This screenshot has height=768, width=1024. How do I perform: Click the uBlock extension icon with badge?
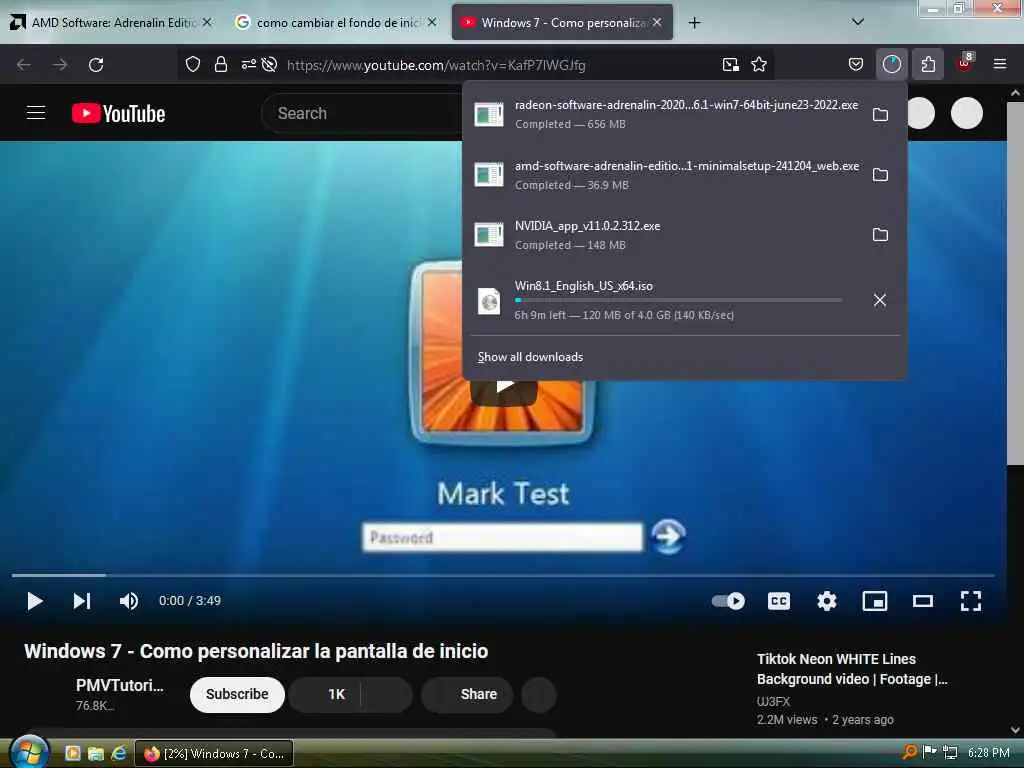point(965,63)
